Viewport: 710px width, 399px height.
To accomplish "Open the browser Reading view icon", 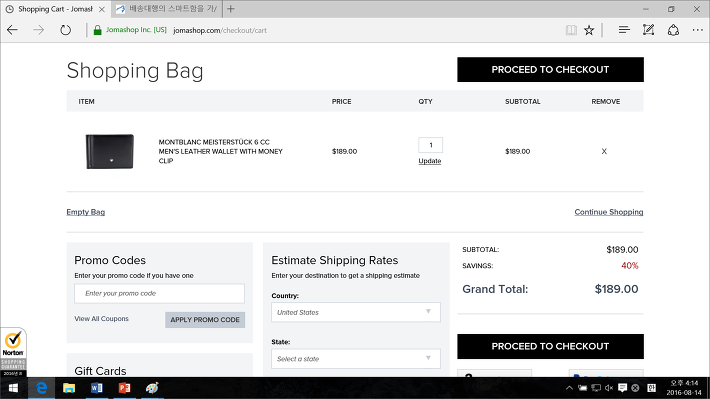I will pyautogui.click(x=571, y=30).
